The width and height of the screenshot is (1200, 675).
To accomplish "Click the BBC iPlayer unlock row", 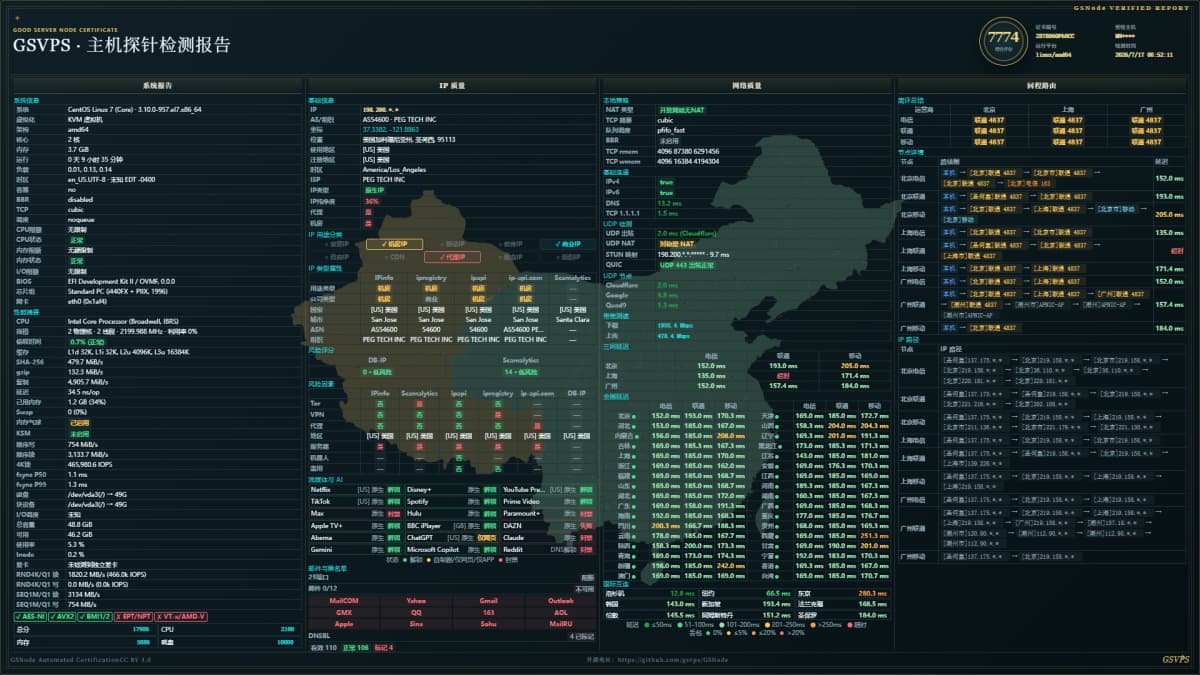I will pos(451,525).
